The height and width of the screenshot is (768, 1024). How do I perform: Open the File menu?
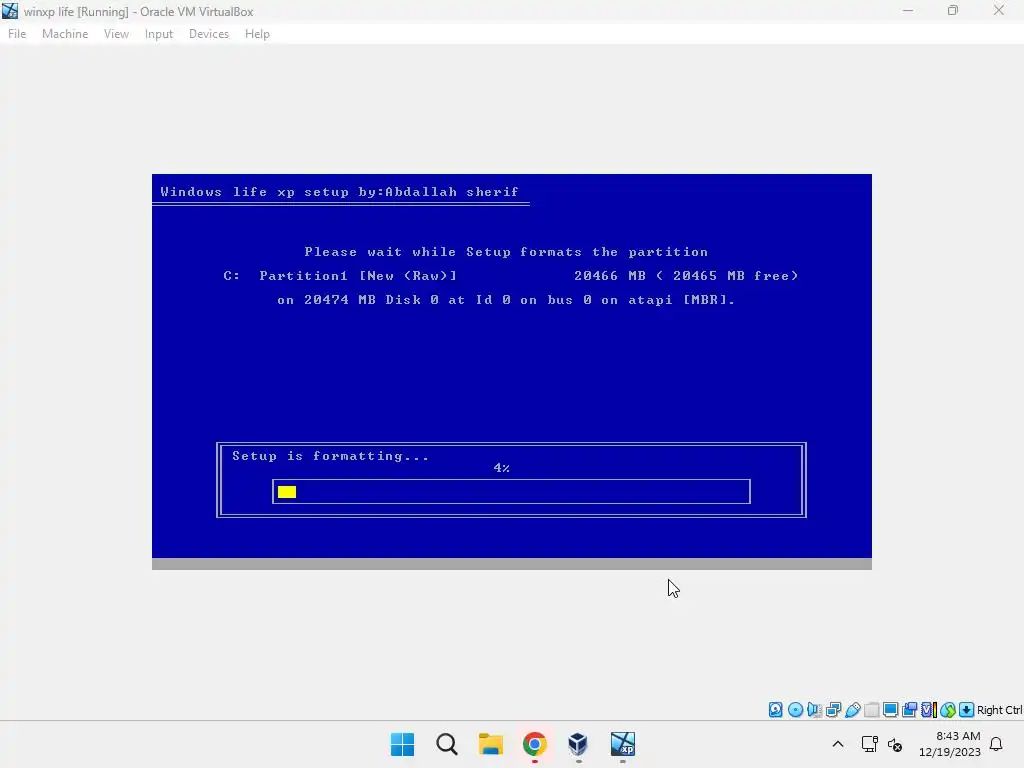pos(17,34)
